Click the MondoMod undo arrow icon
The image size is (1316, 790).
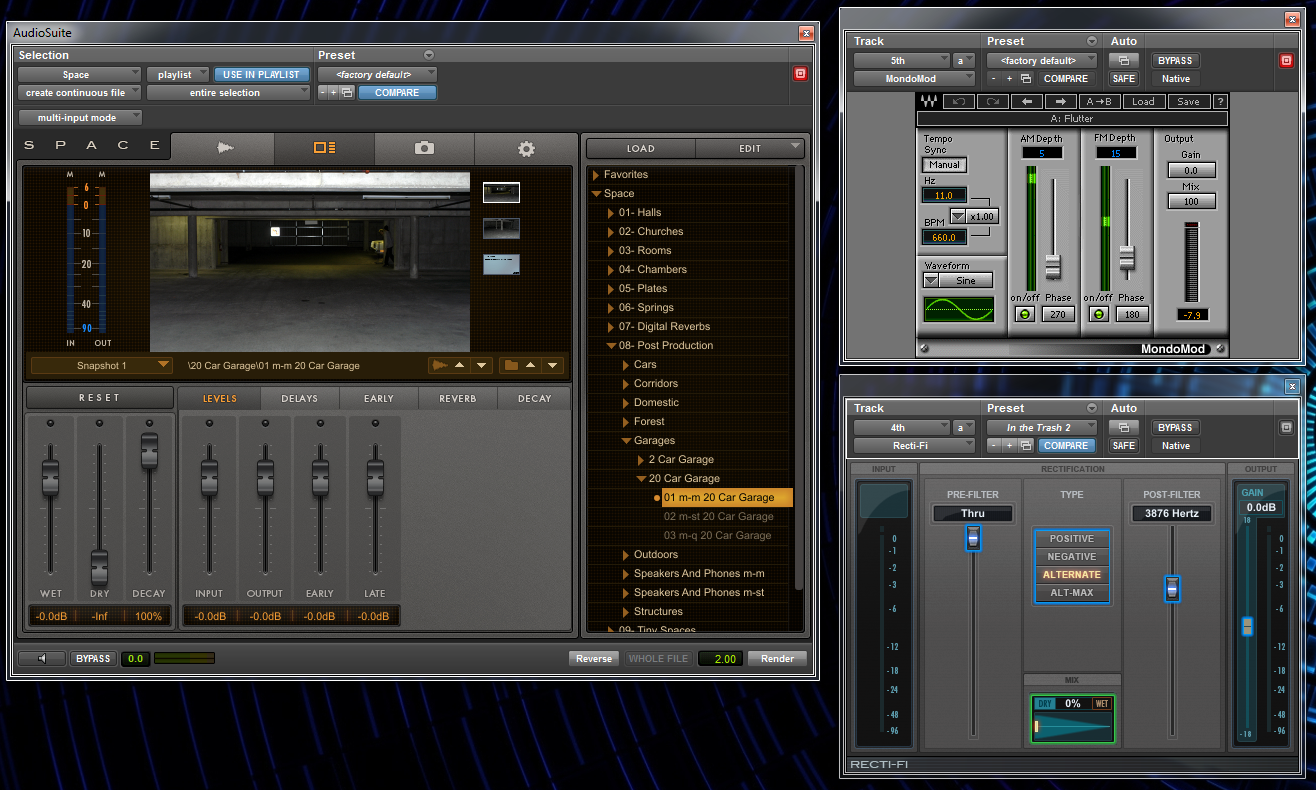(x=959, y=101)
